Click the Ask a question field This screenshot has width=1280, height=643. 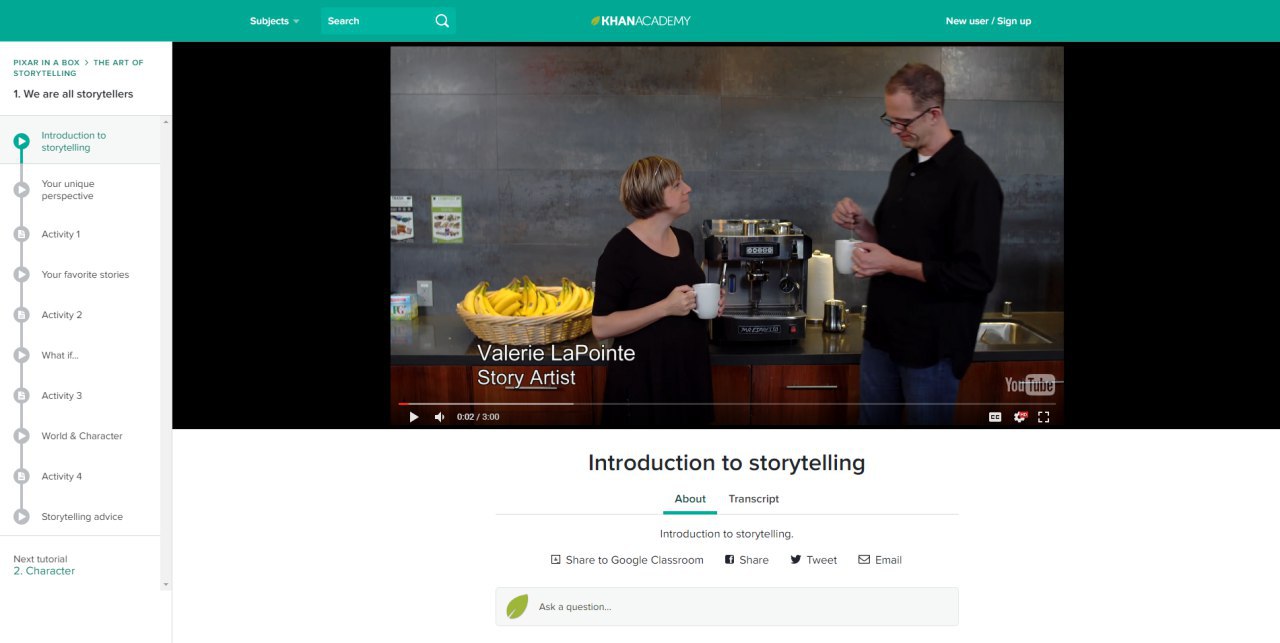coord(727,607)
